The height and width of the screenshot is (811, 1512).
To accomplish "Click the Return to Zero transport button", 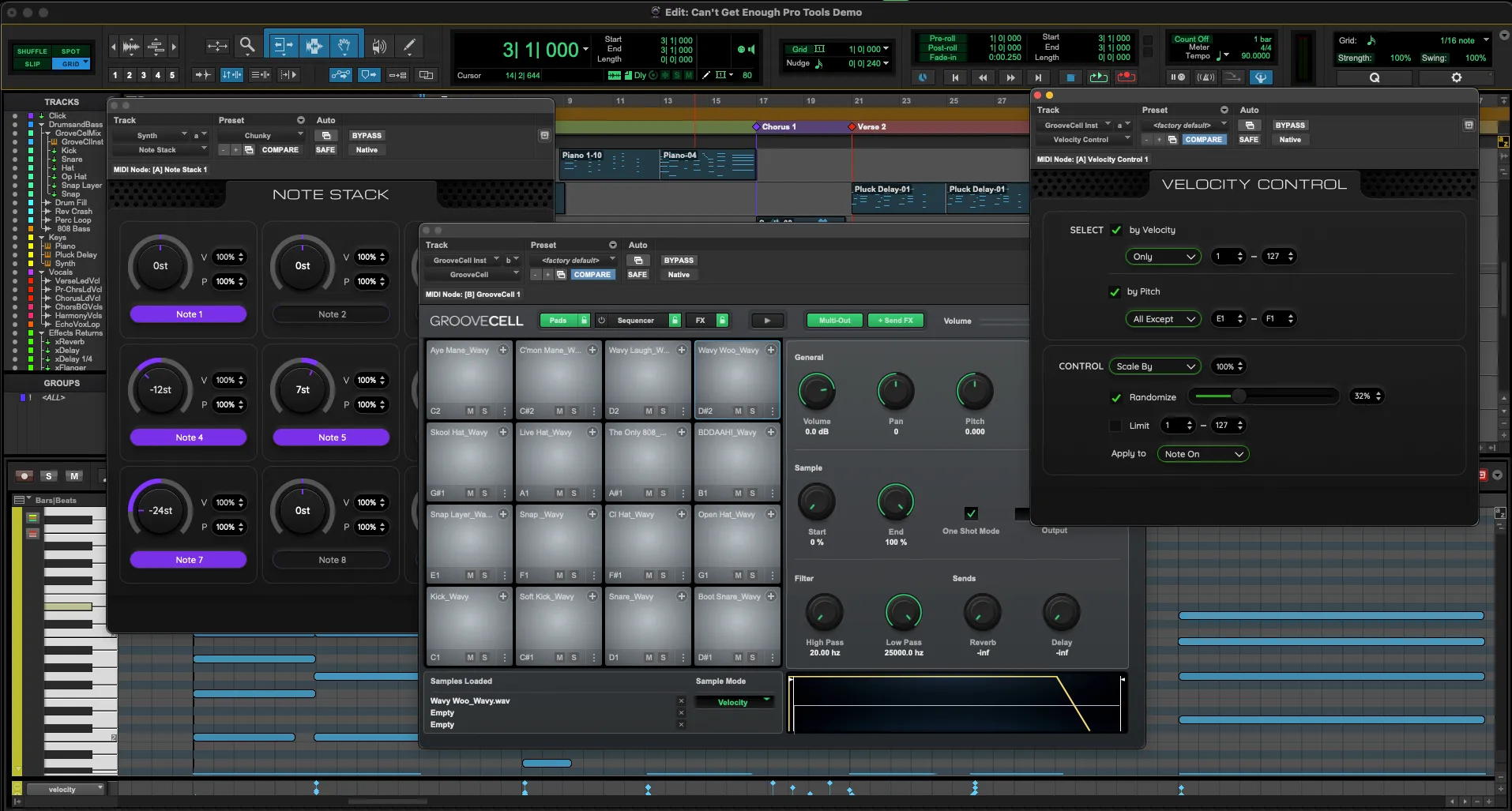I will 955,77.
